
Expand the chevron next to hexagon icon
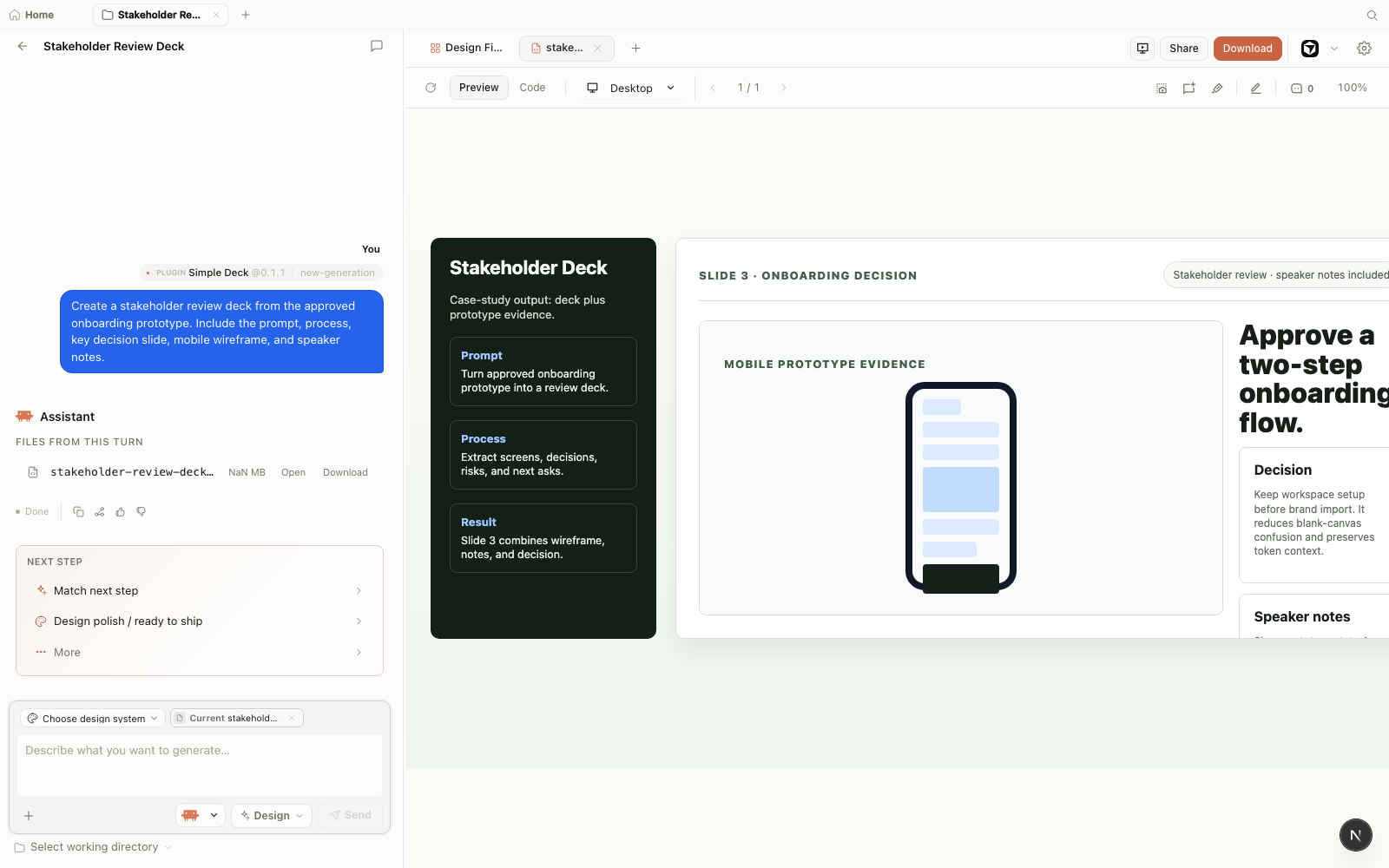click(x=1334, y=49)
